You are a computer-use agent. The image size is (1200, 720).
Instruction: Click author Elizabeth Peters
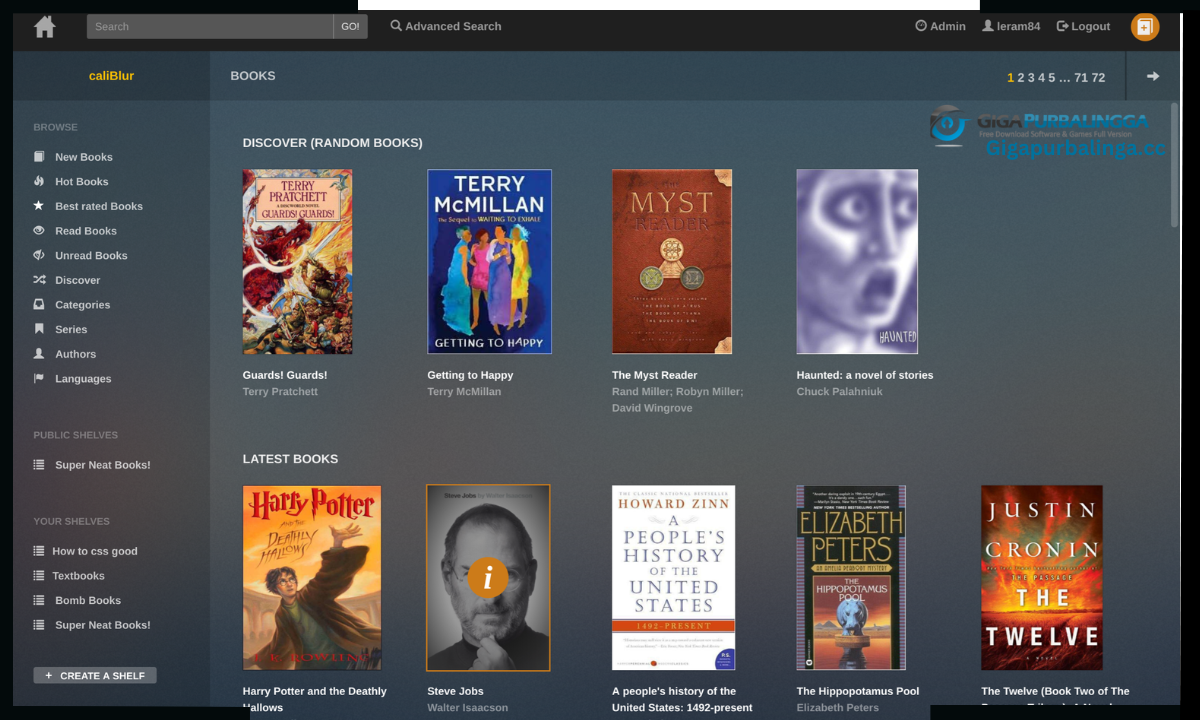(x=838, y=708)
